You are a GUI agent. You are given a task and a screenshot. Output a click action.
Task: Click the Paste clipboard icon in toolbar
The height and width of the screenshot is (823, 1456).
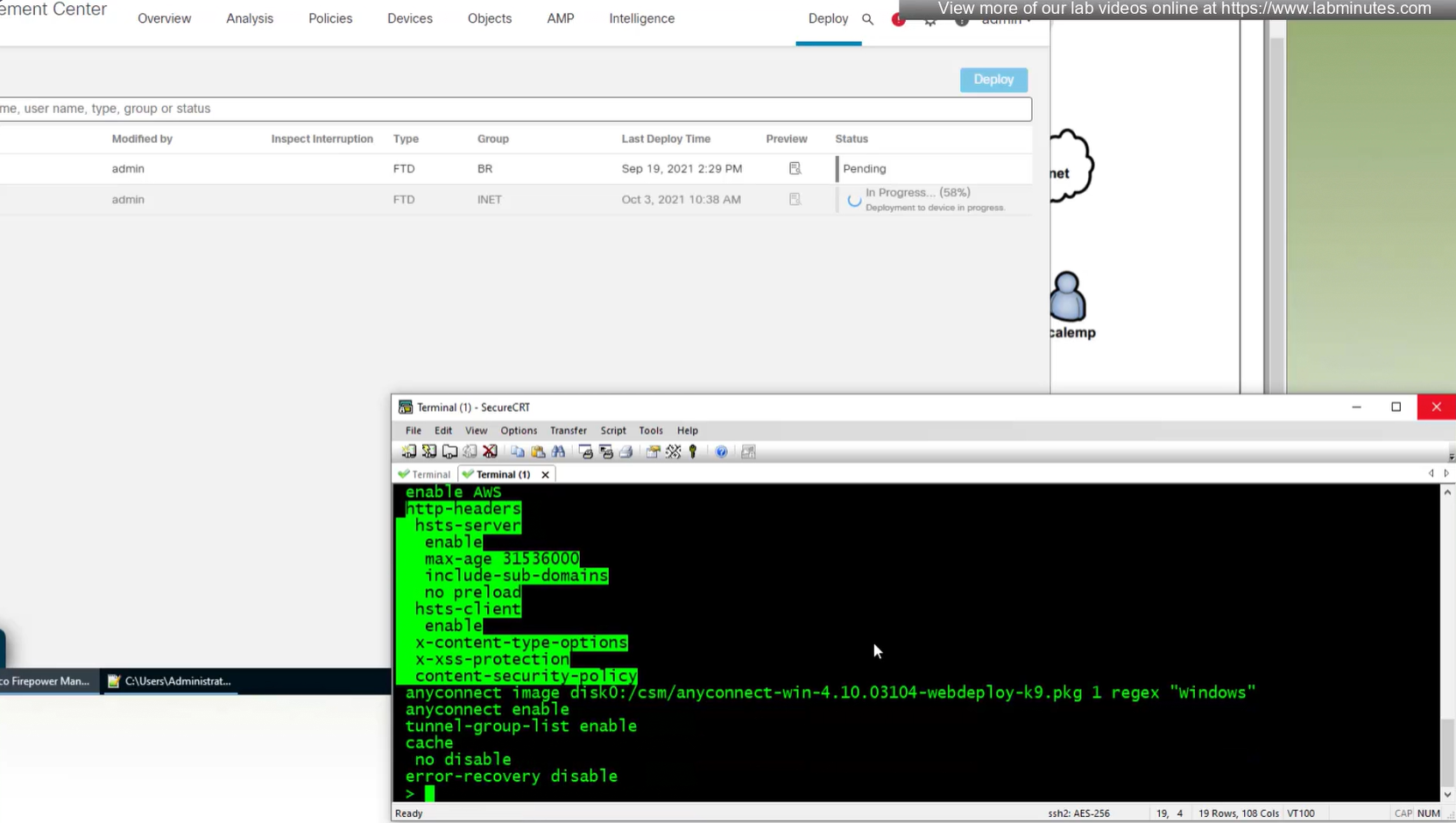tap(538, 451)
